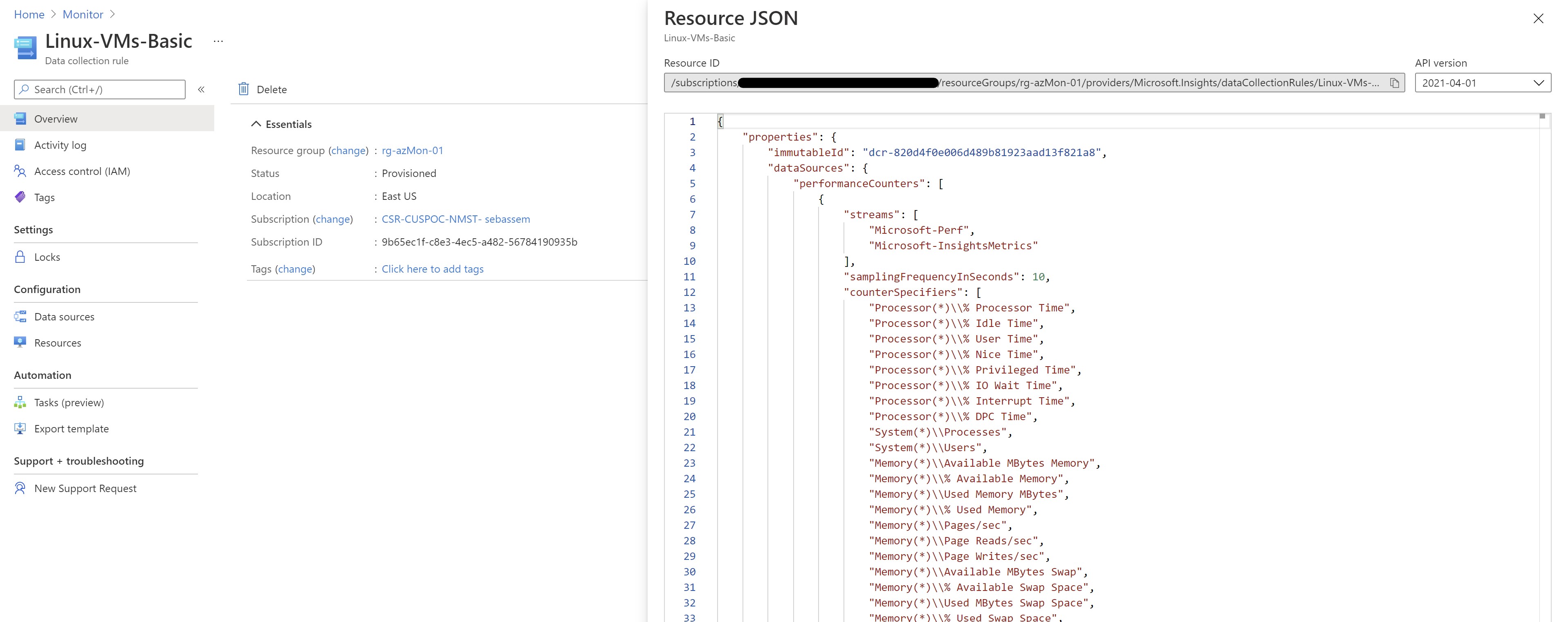Open the Overview menu item

(x=107, y=119)
